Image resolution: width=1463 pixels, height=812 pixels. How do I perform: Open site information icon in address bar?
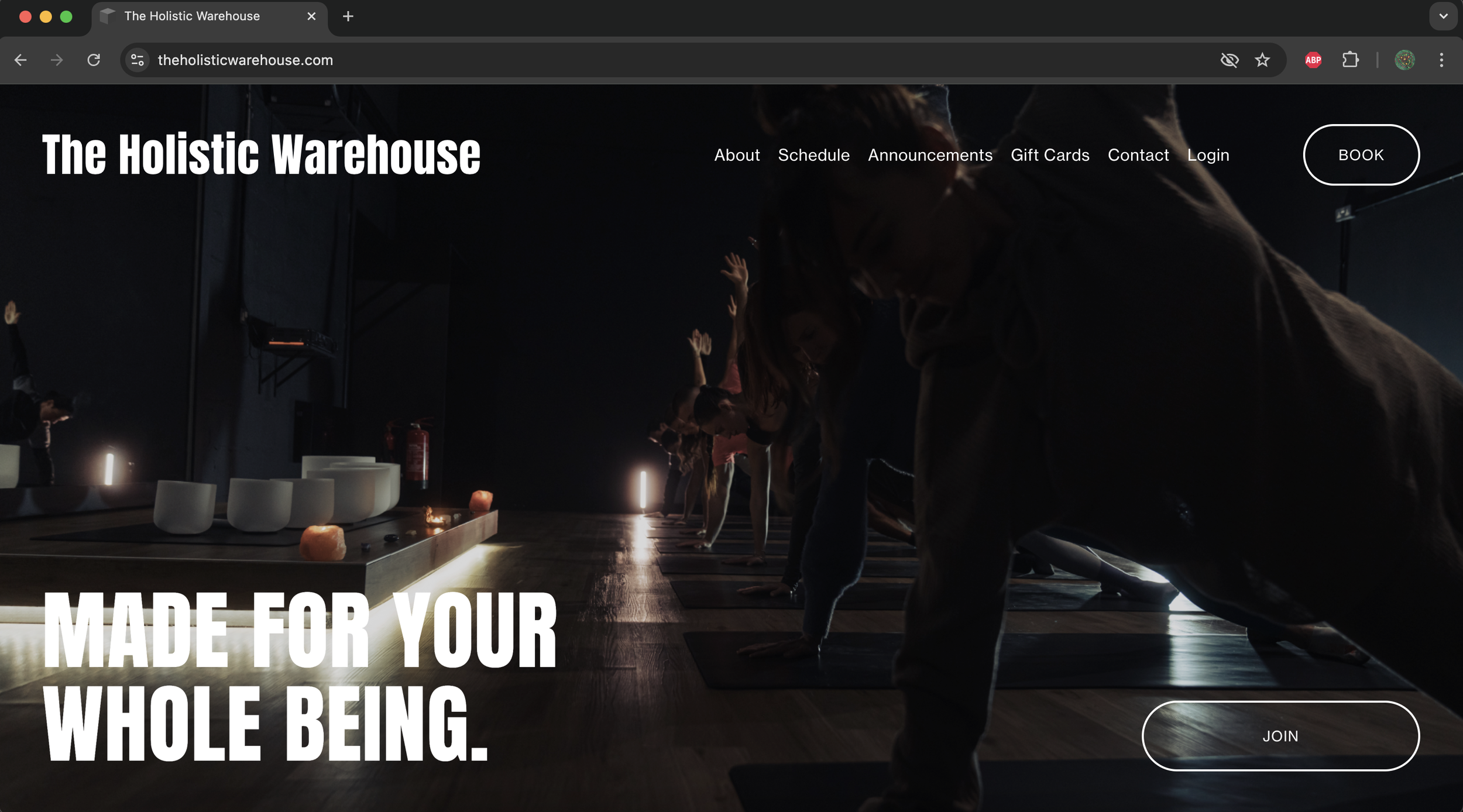[138, 60]
